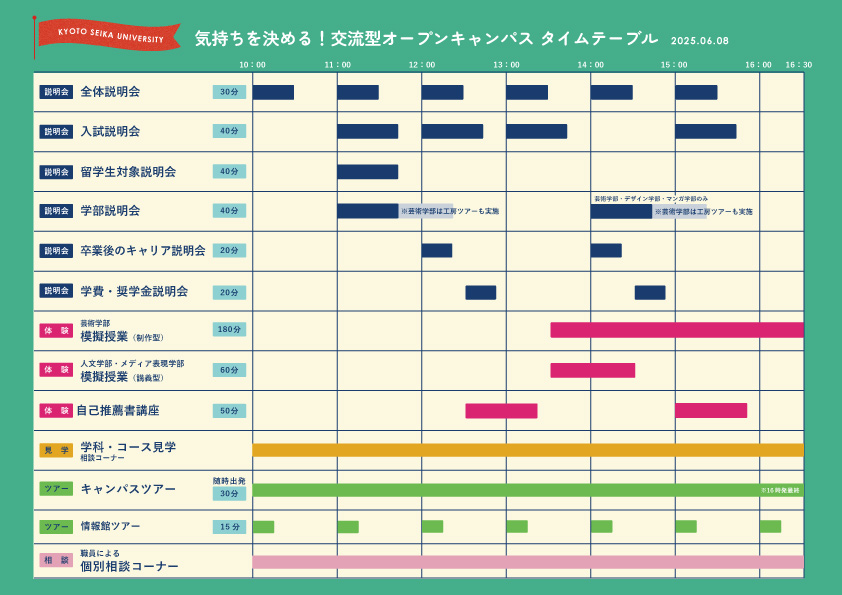Click the 50分 duration badge
842x595 pixels.
229,411
